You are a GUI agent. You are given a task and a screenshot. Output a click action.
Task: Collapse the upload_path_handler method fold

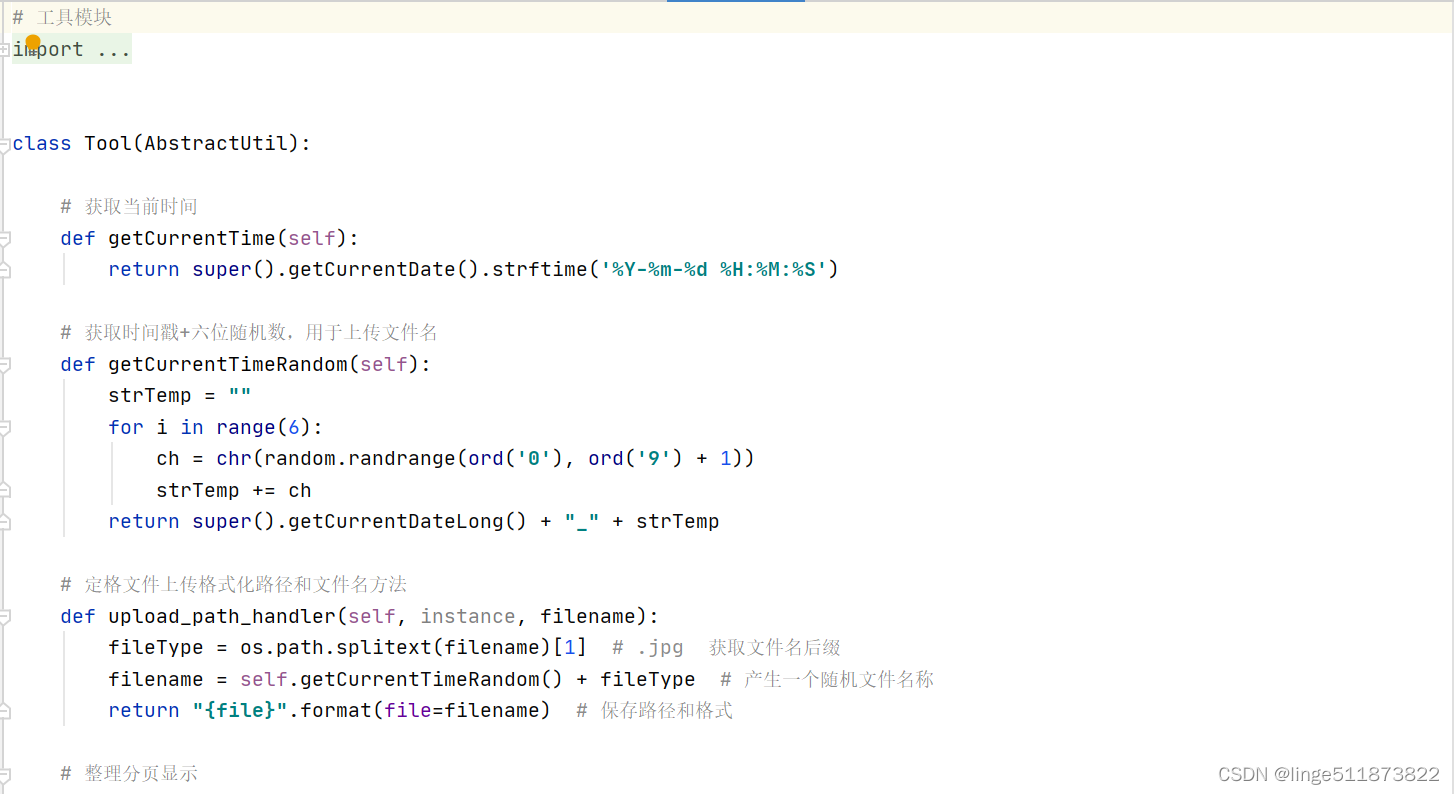[x=4, y=616]
